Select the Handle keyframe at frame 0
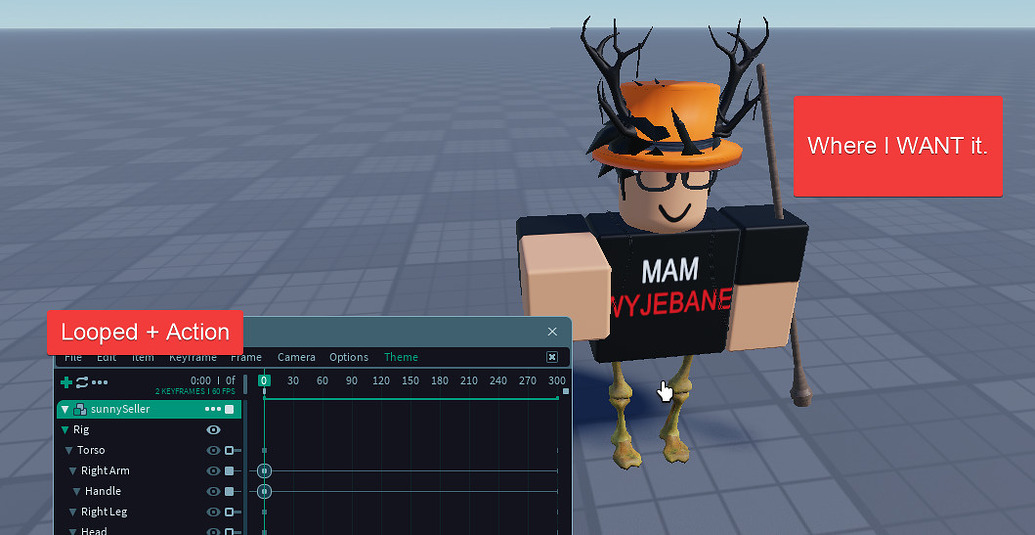 264,491
